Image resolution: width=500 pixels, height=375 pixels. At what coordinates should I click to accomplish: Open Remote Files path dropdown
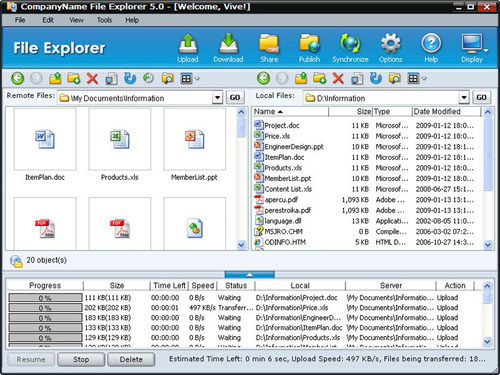click(x=217, y=98)
